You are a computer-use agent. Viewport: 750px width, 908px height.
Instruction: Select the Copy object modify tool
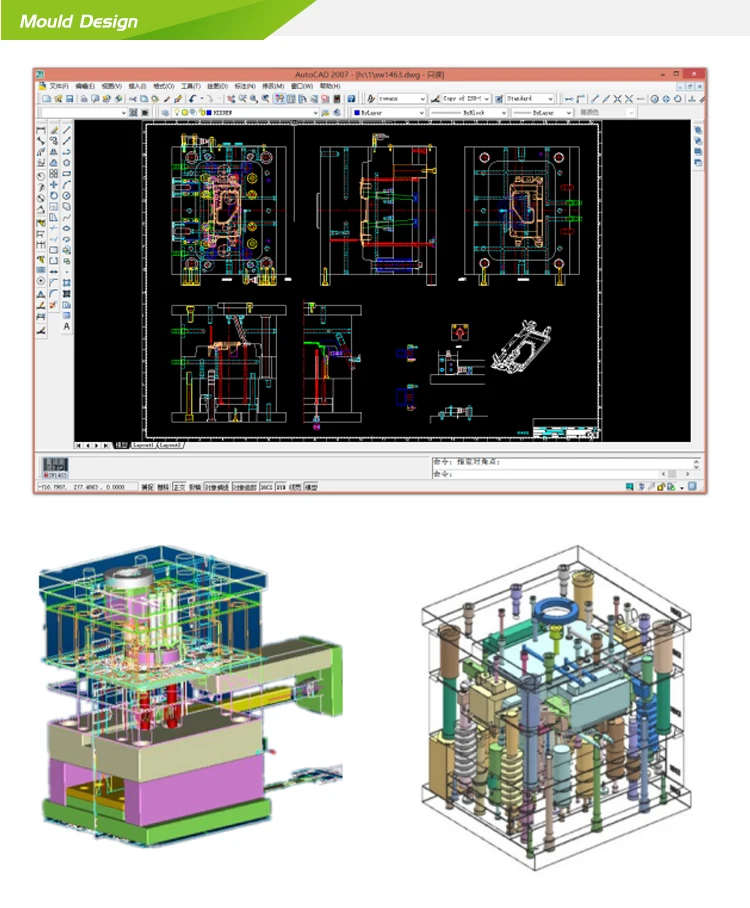click(54, 141)
